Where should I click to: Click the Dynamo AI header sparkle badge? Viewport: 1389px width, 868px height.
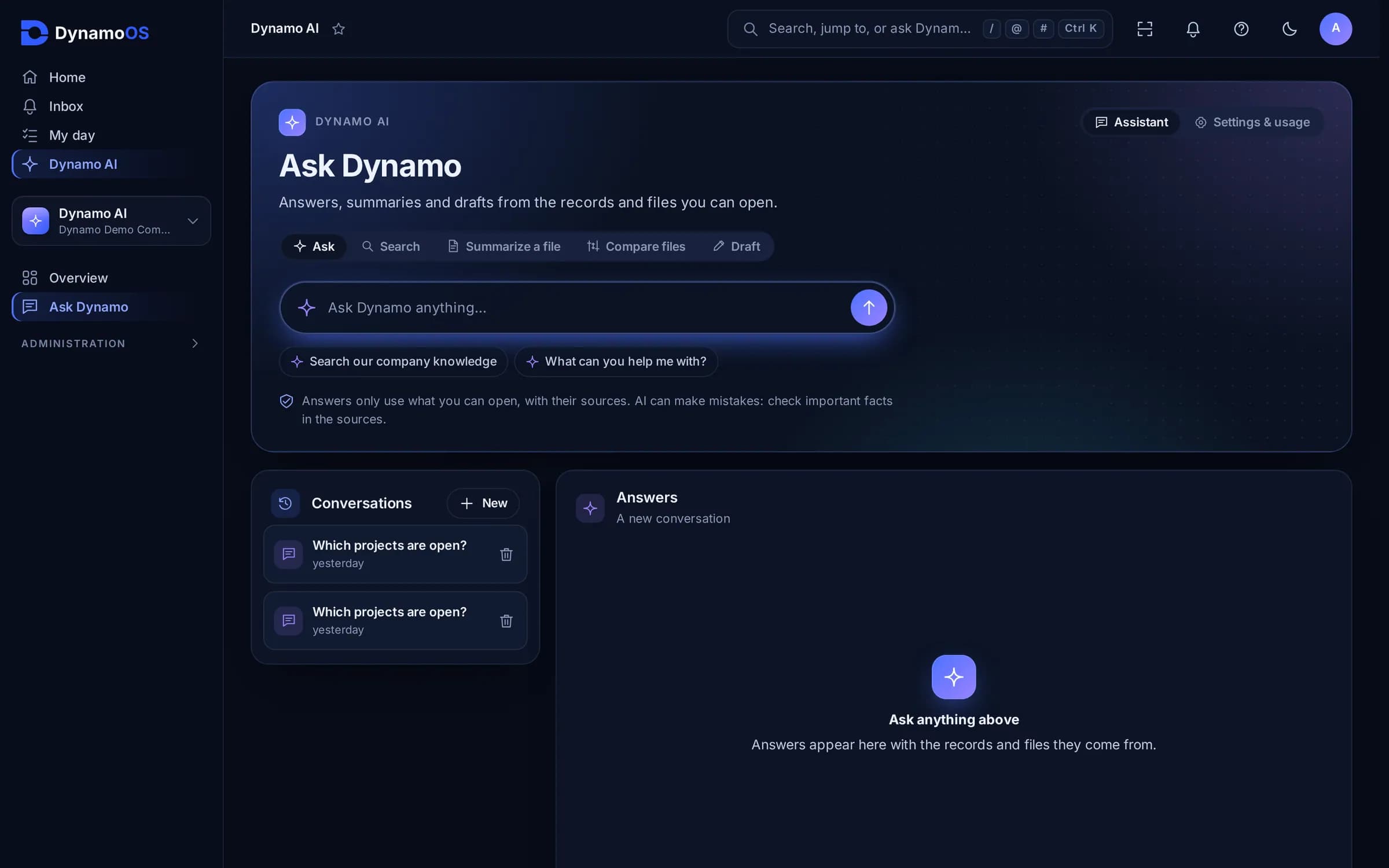pyautogui.click(x=292, y=122)
